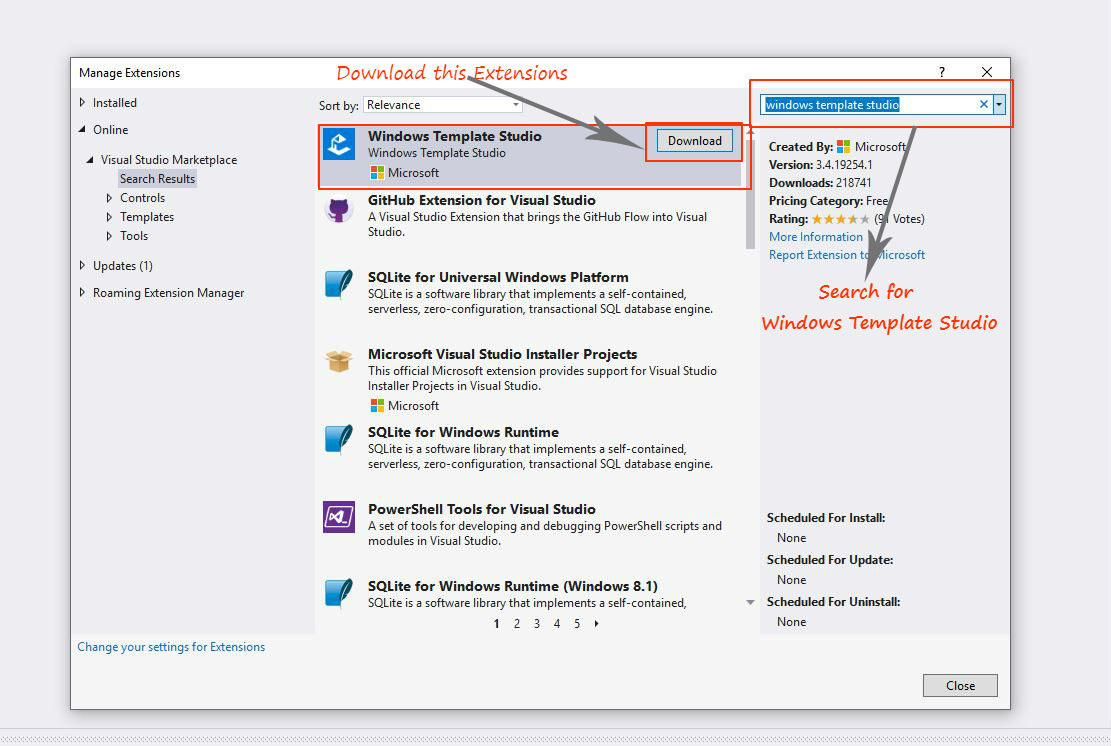Open the Sort by Relevance dropdown
Screen dimensions: 1111x746
(x=443, y=105)
